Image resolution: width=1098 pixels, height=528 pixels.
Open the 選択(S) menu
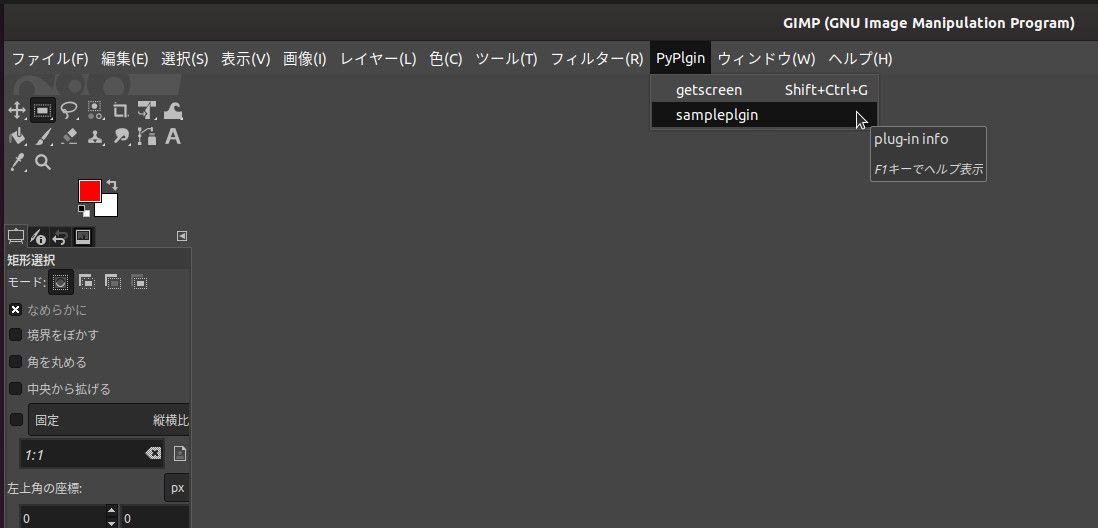(185, 59)
